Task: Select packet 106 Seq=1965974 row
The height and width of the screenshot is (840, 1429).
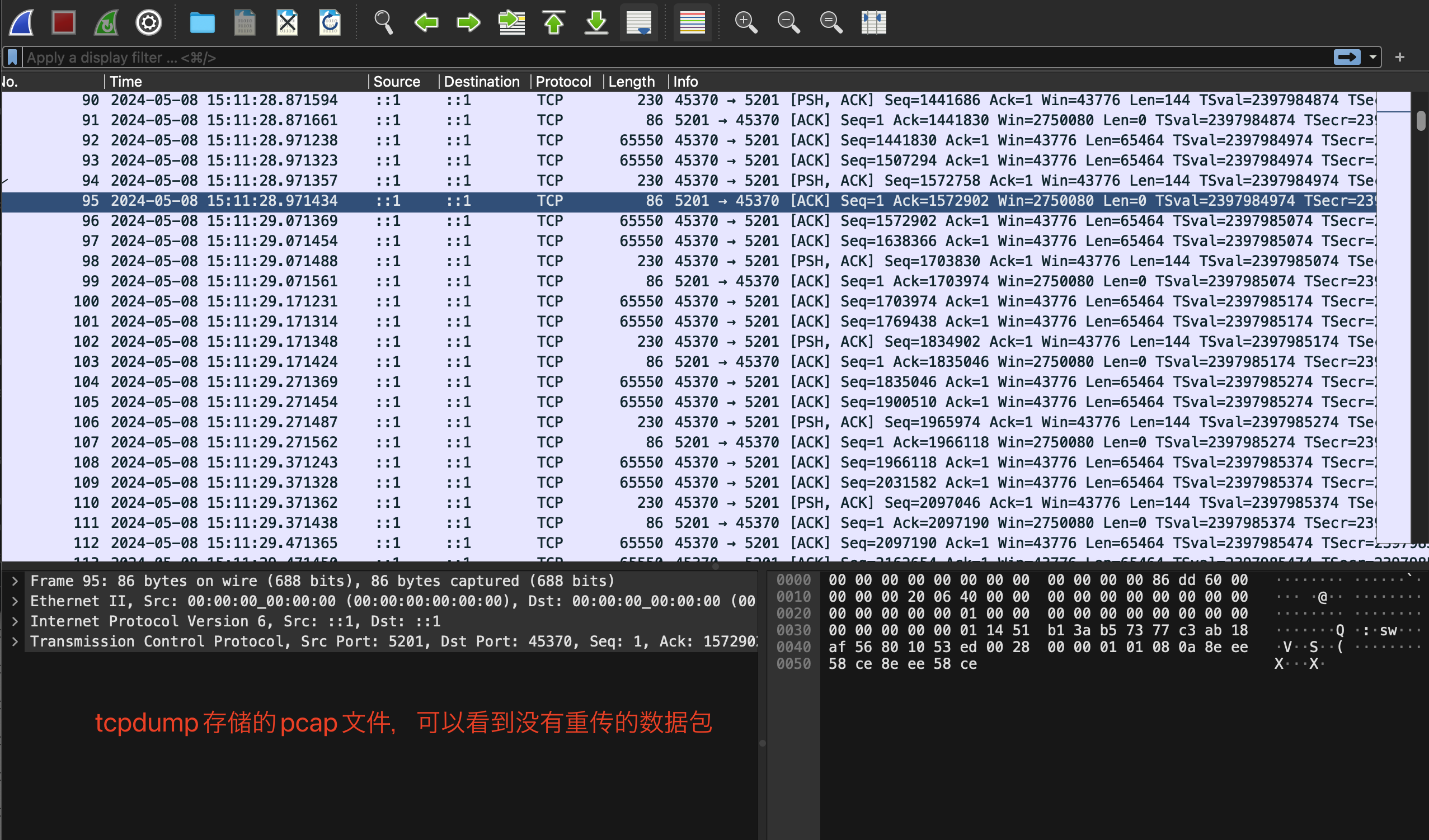Action: click(688, 422)
